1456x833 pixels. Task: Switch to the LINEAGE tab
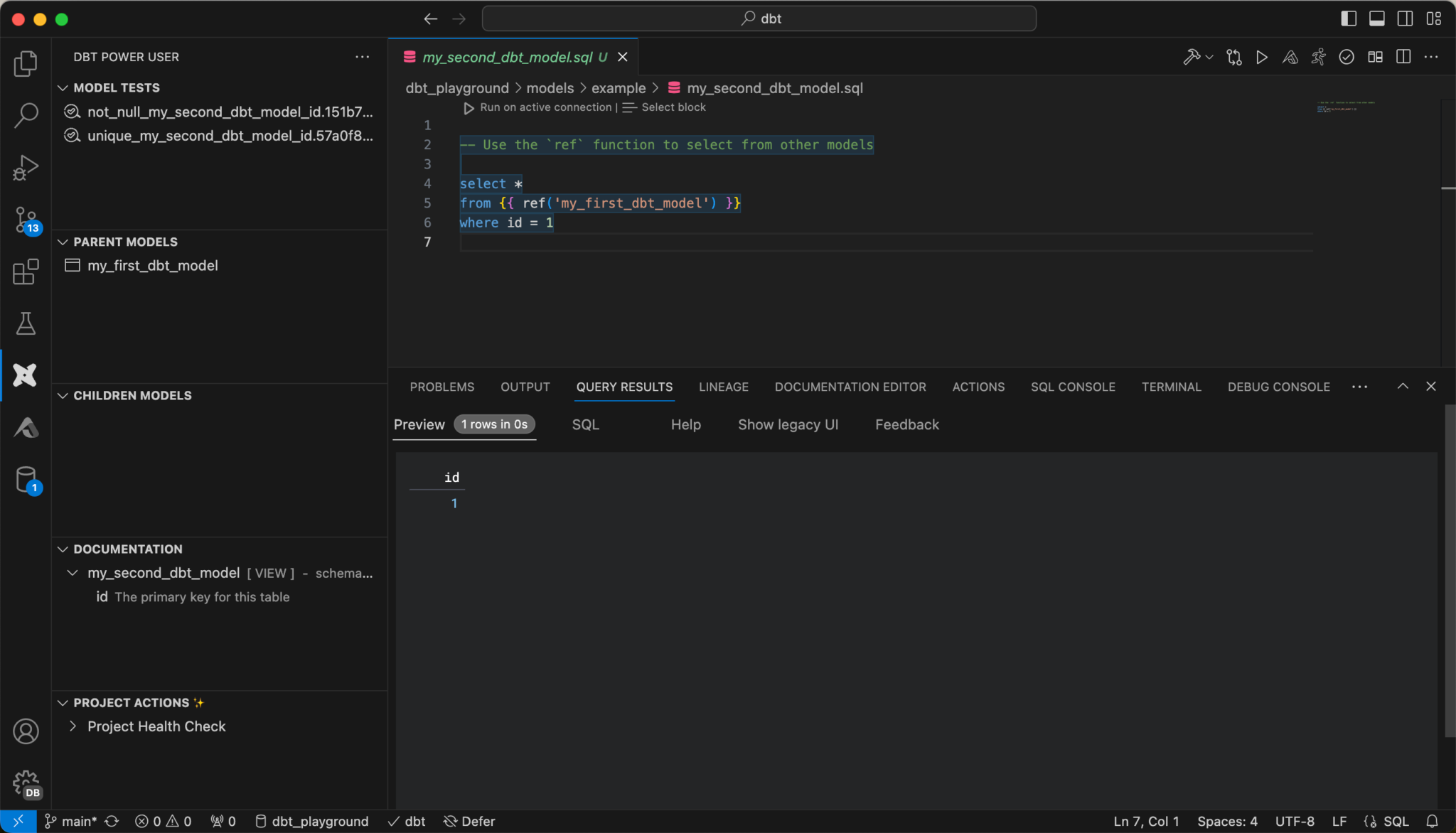coord(723,387)
